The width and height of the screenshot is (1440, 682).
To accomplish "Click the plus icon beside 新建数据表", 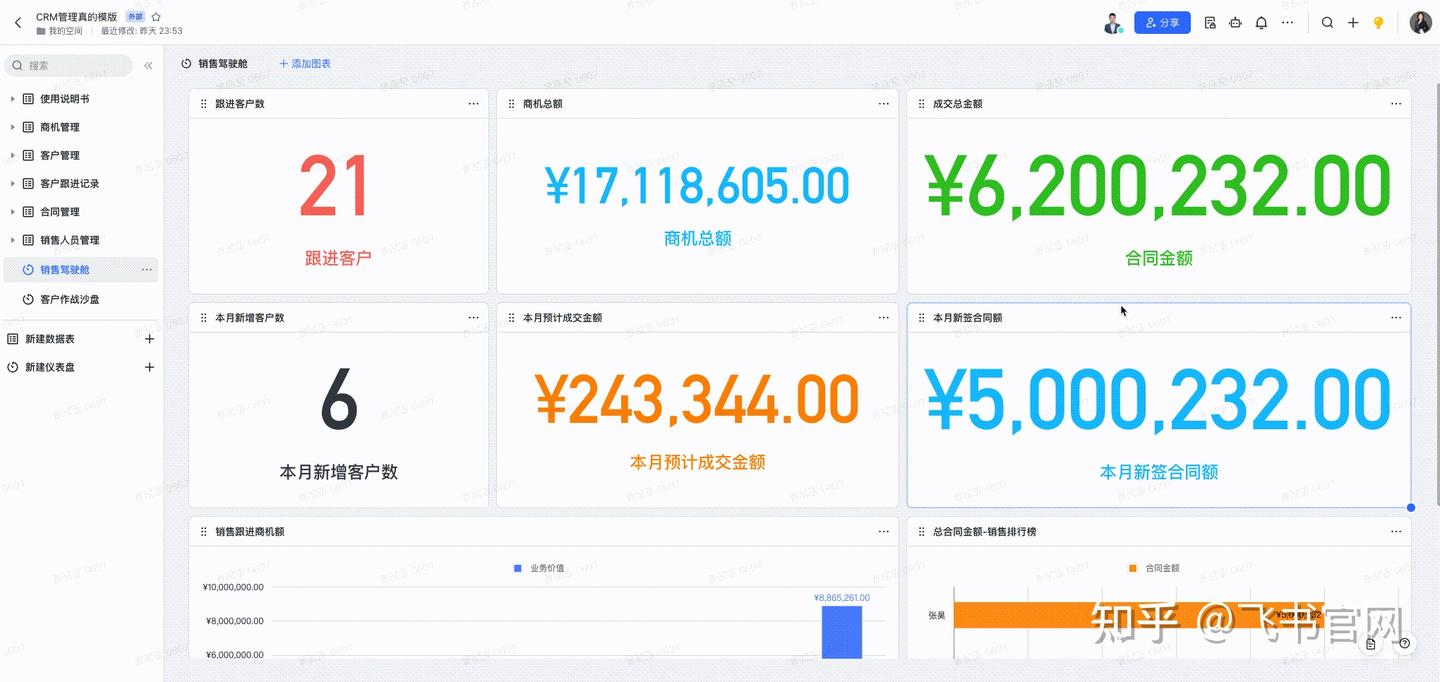I will [149, 338].
